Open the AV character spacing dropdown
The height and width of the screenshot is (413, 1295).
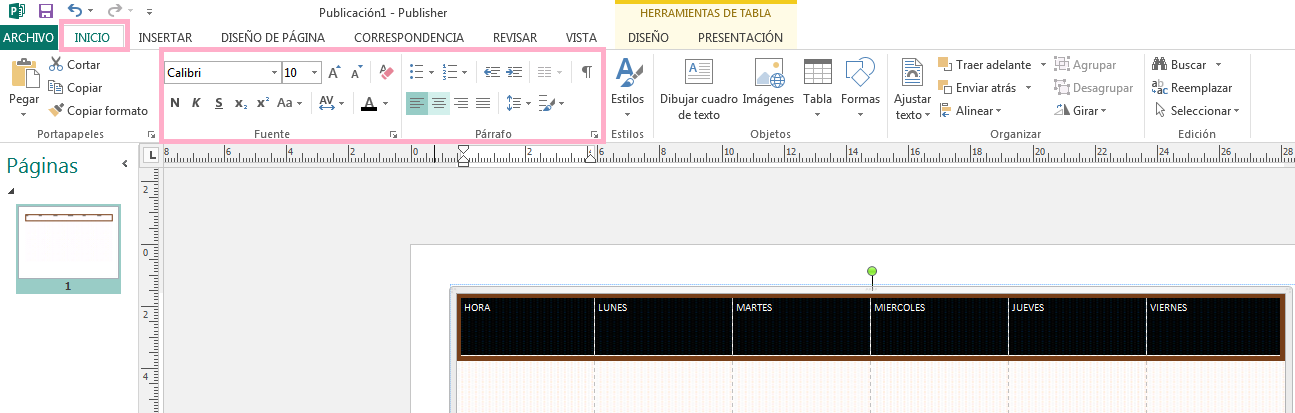(x=331, y=102)
